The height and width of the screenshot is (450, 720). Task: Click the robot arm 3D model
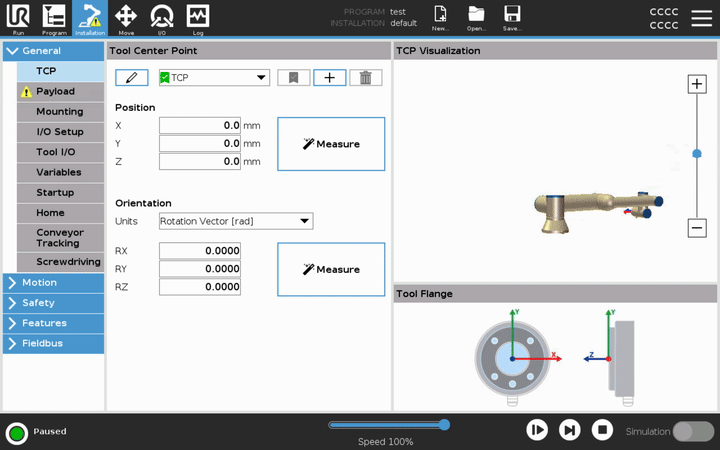click(x=598, y=212)
